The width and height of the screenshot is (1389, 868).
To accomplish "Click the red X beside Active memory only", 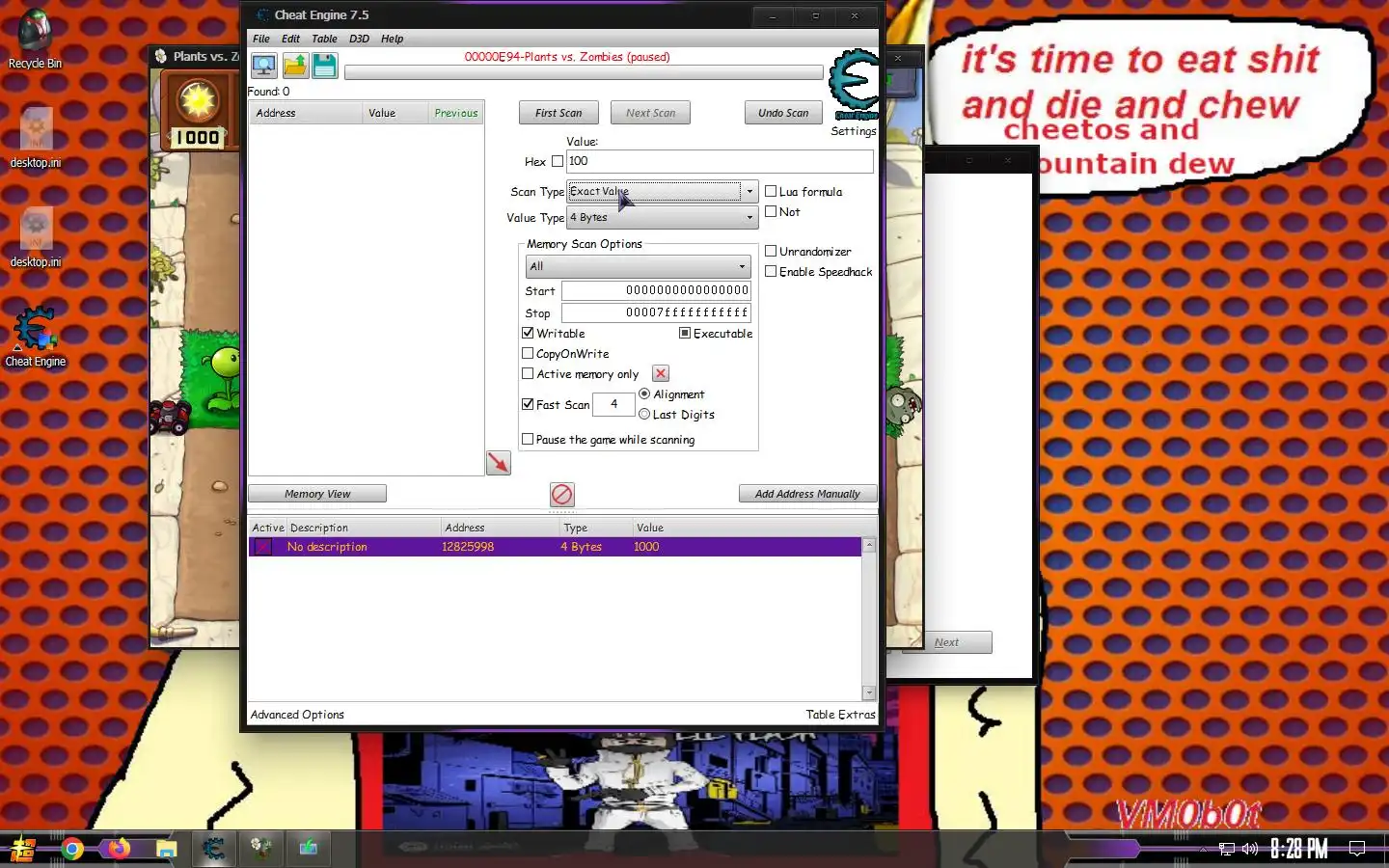I will (x=661, y=373).
